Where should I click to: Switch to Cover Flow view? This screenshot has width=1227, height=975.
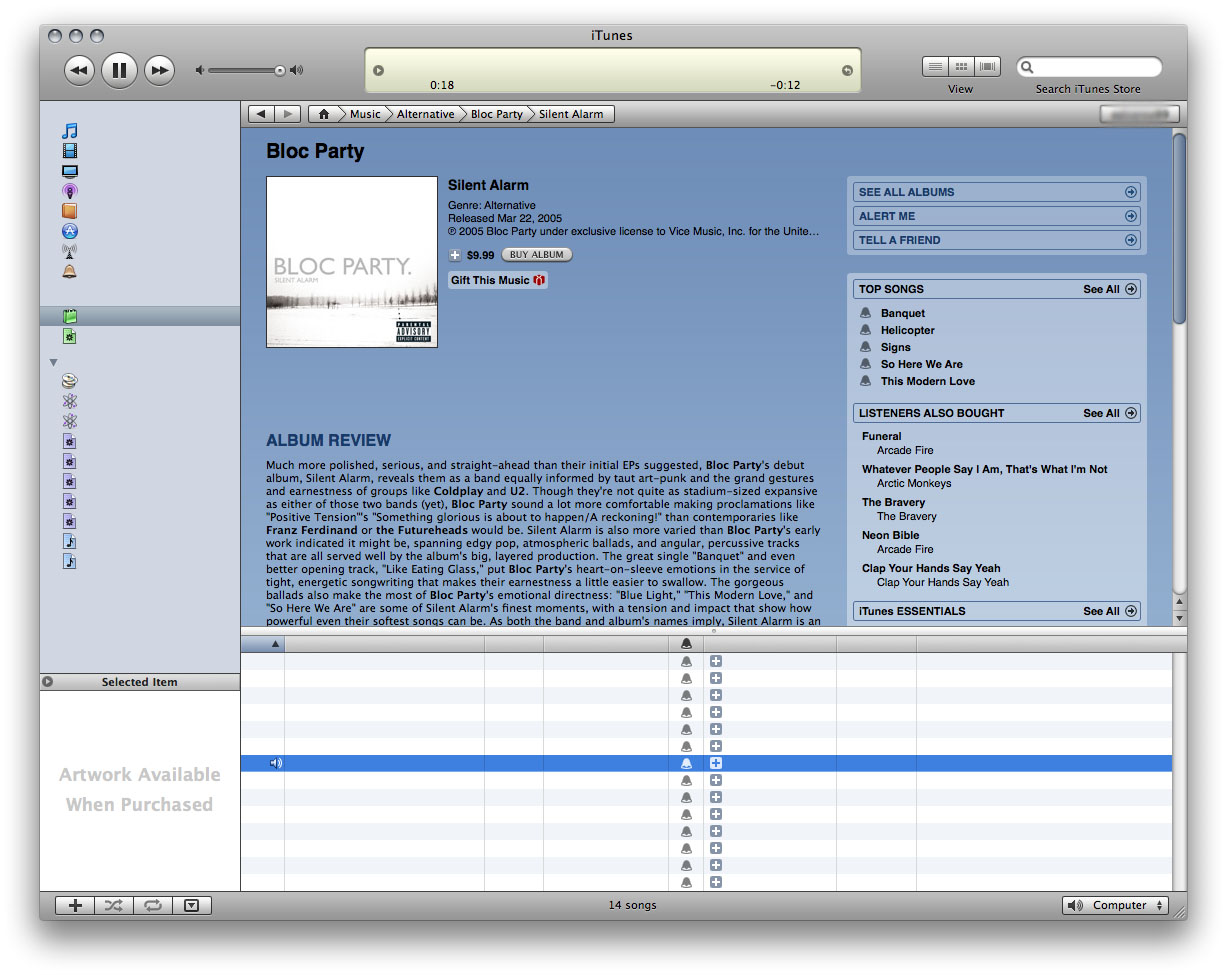(x=988, y=66)
